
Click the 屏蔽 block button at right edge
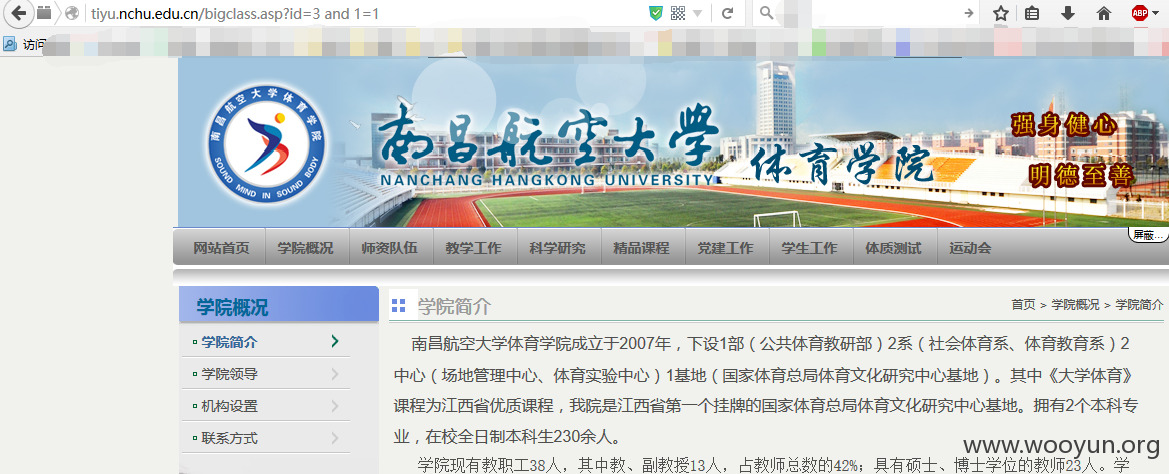point(1148,235)
